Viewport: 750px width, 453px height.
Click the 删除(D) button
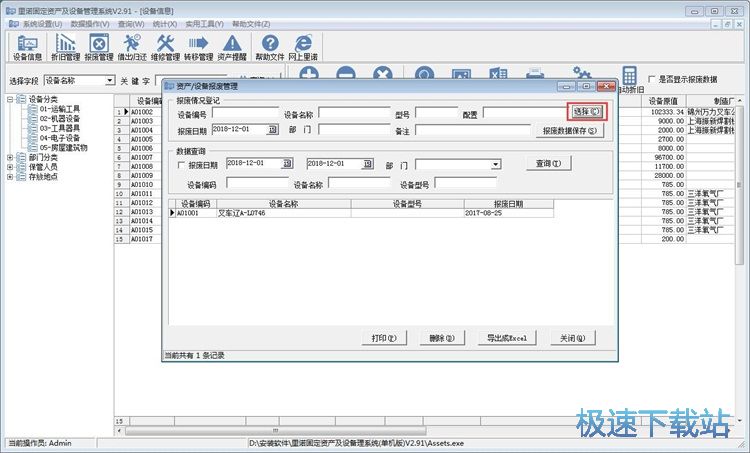(x=441, y=338)
